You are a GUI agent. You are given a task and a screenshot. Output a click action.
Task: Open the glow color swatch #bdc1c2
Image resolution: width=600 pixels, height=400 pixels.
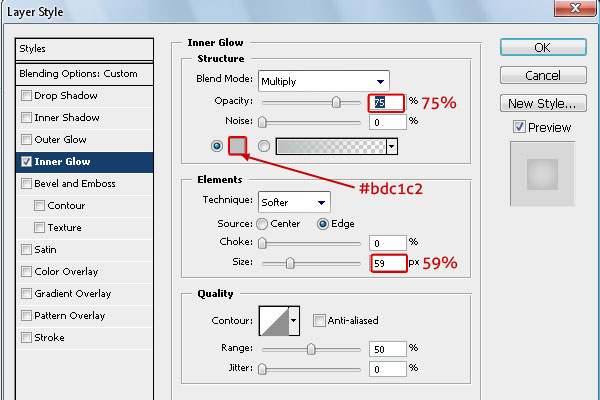(x=237, y=146)
